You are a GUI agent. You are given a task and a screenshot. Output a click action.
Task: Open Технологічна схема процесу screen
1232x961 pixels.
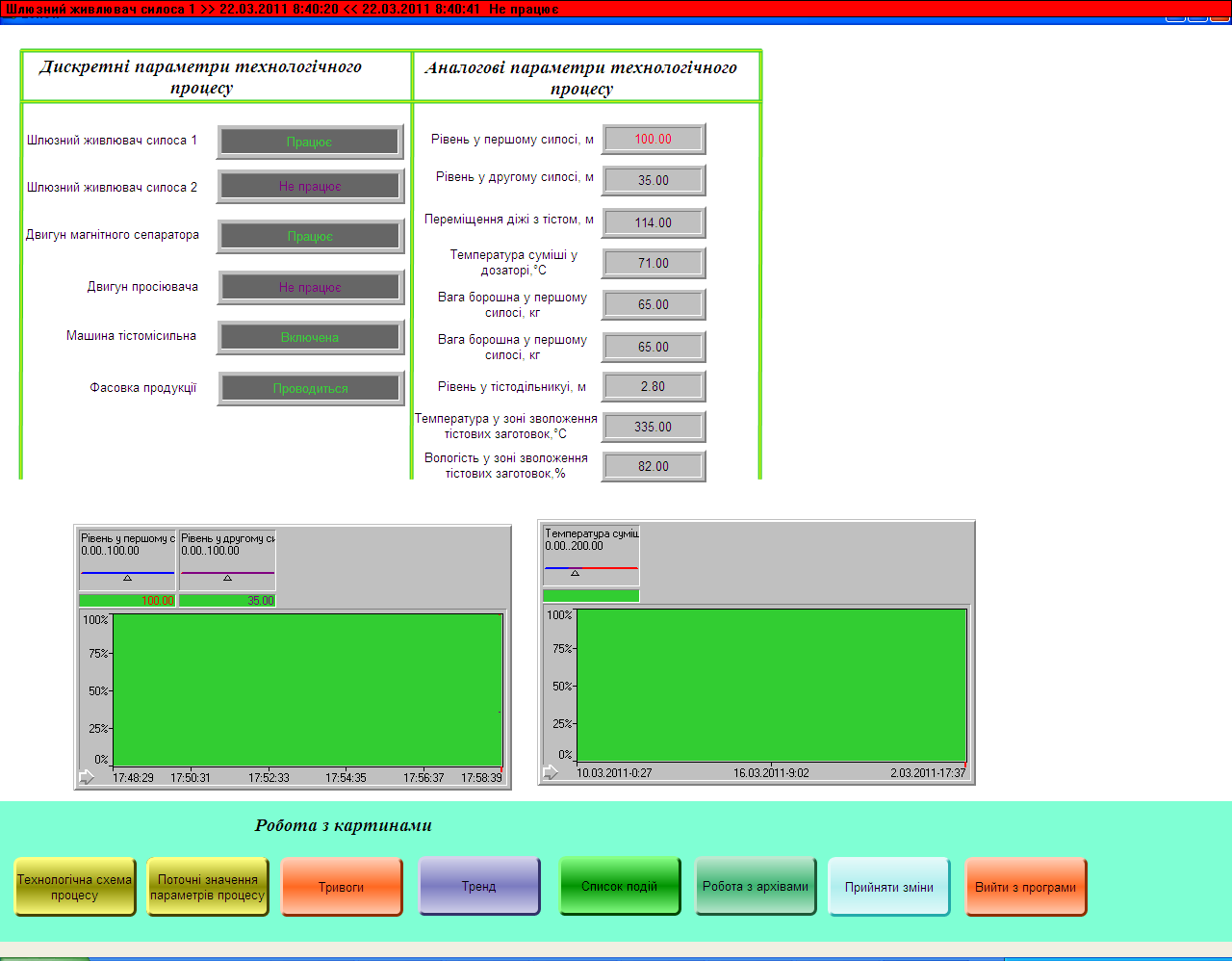[x=75, y=887]
